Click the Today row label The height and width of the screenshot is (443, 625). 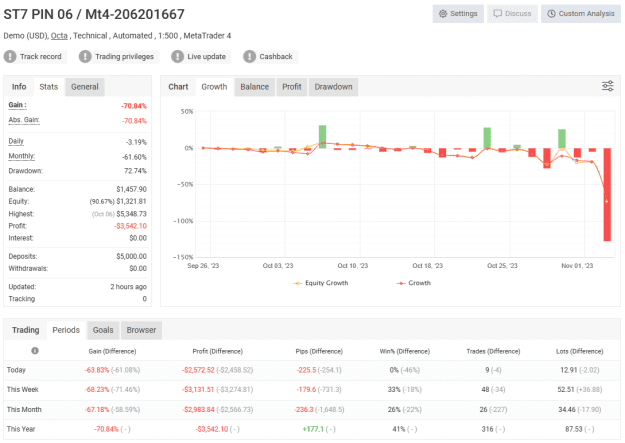(16, 370)
